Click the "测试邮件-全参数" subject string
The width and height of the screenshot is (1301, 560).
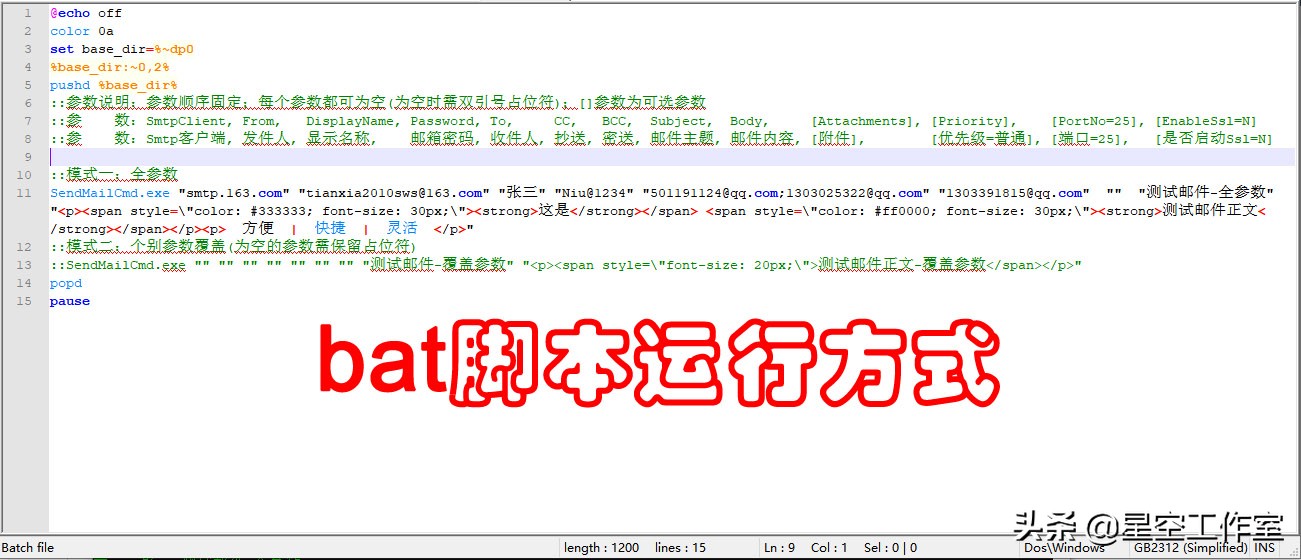click(1206, 193)
